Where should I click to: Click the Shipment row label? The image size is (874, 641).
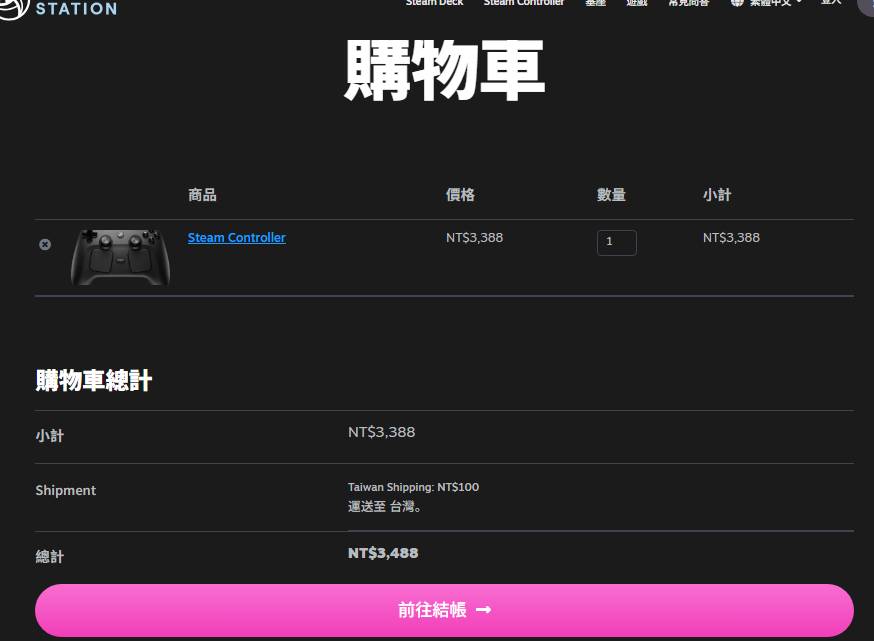66,491
